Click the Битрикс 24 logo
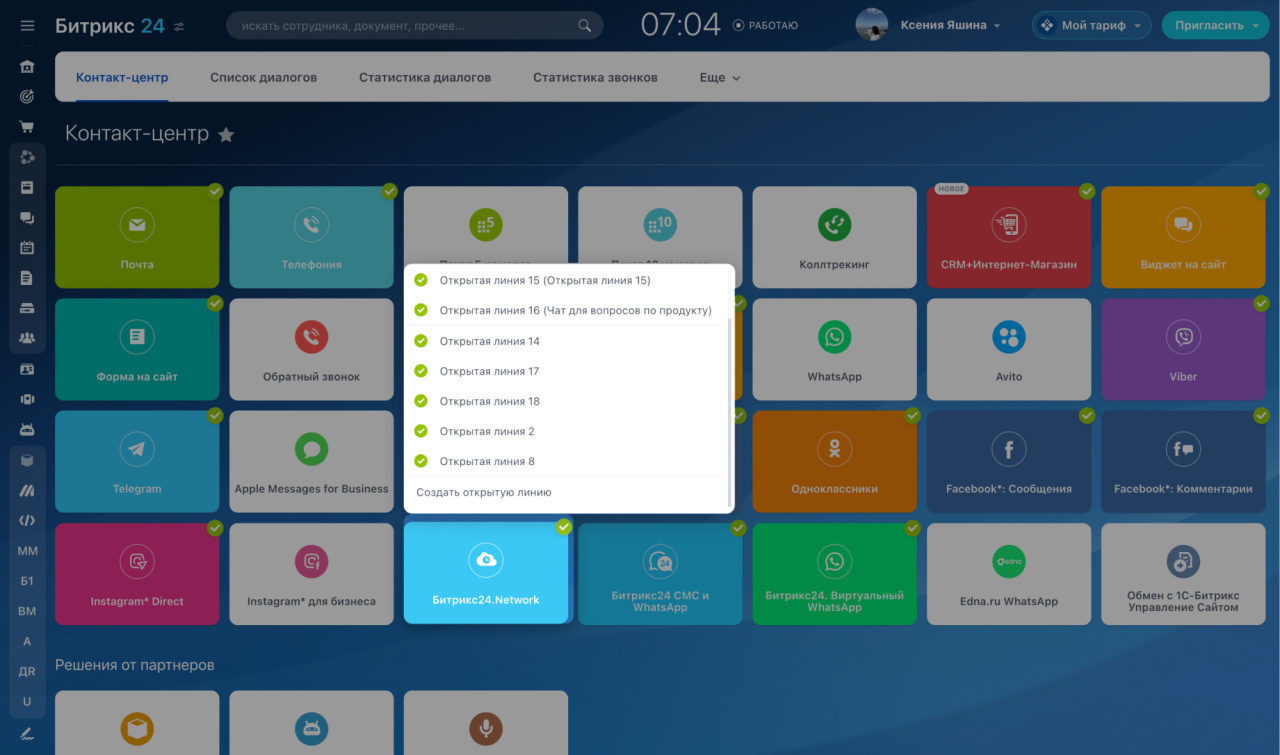Viewport: 1280px width, 755px height. coord(110,25)
